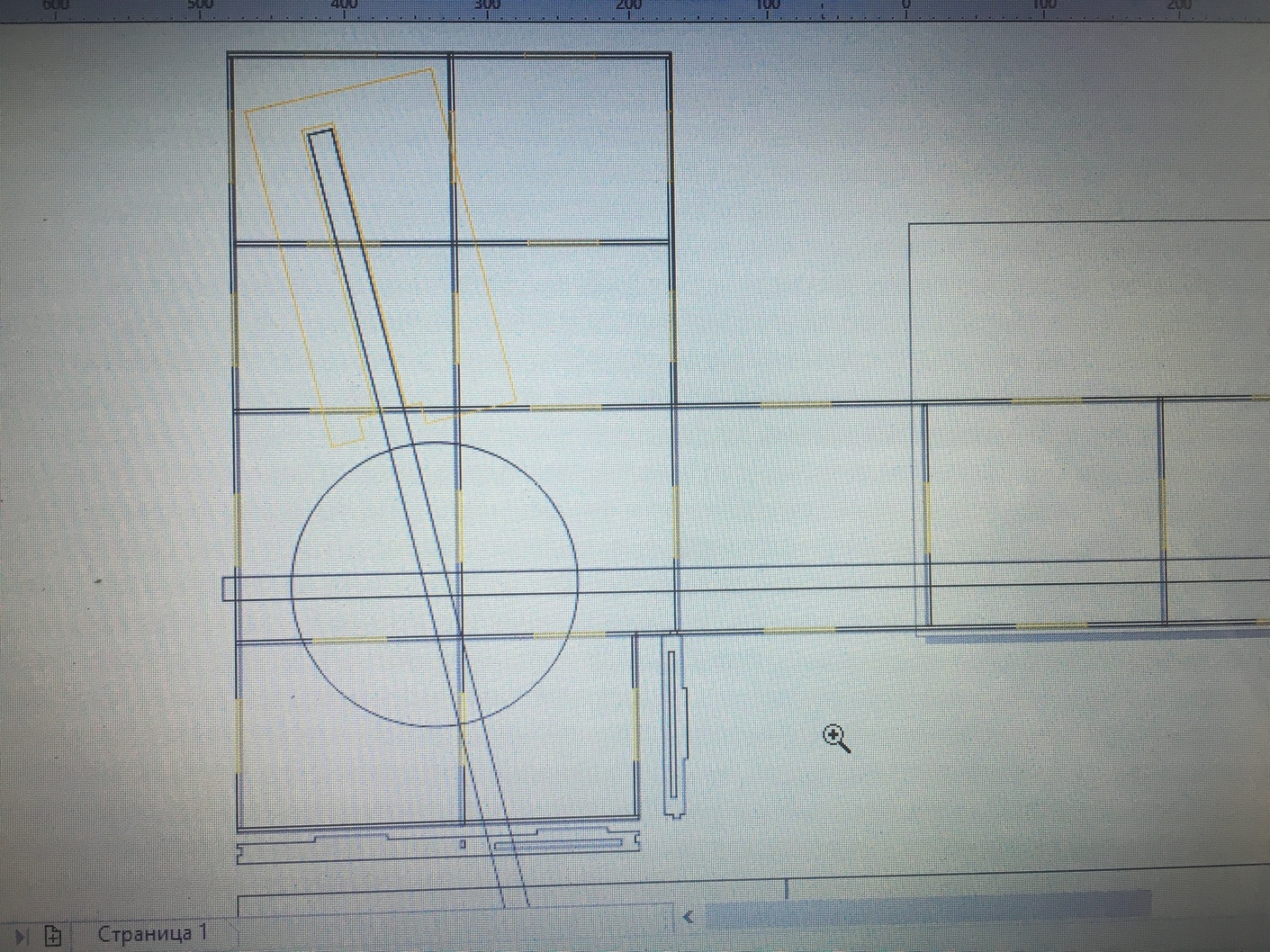Click the horizontal scrollbar thumb
The height and width of the screenshot is (952, 1270).
pos(927,907)
